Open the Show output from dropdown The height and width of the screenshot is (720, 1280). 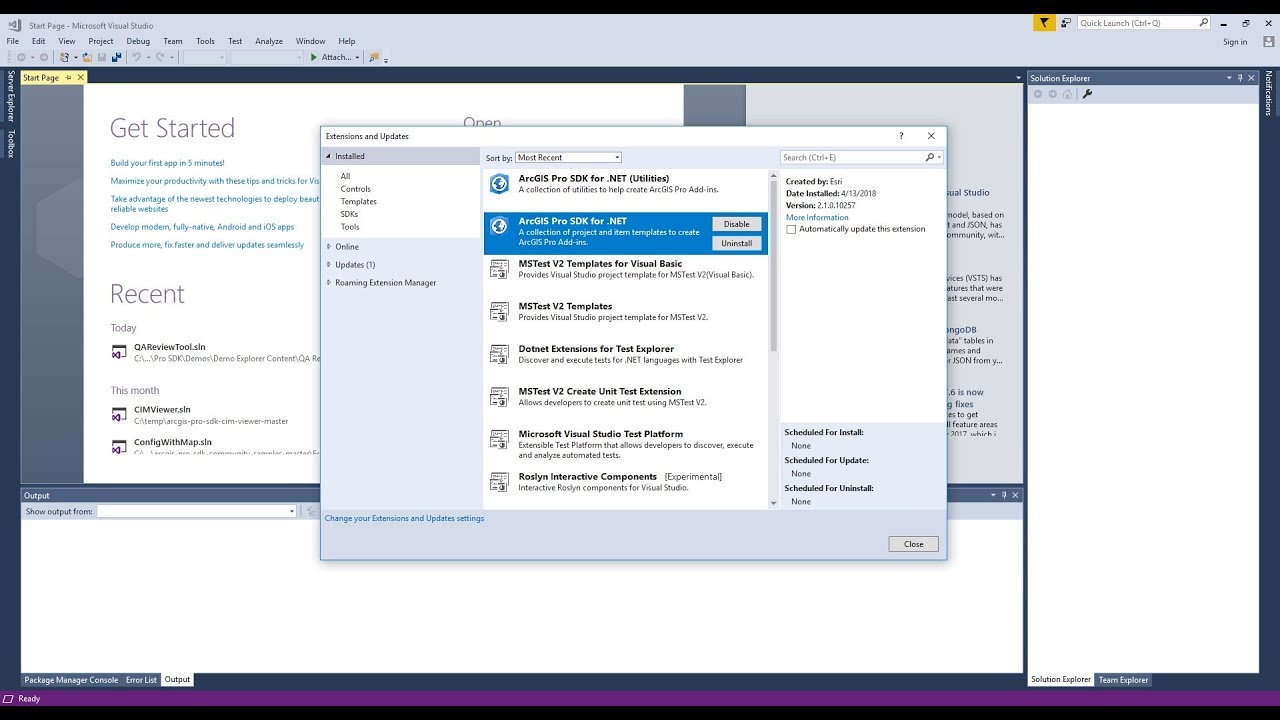[197, 511]
